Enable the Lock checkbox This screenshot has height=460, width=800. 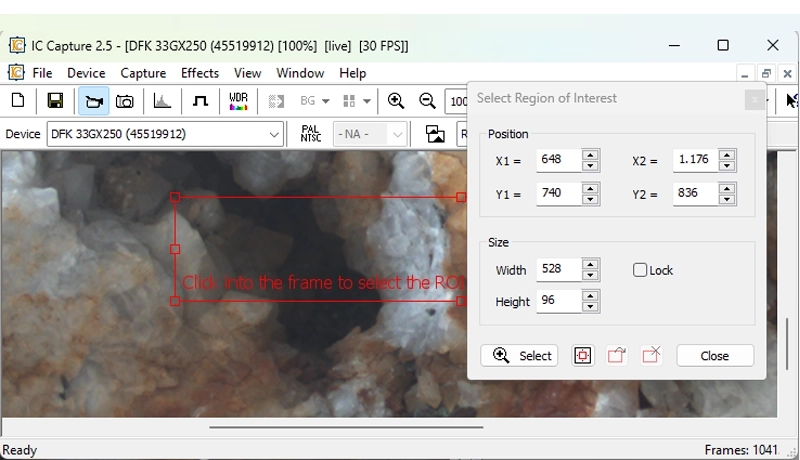[x=640, y=270]
